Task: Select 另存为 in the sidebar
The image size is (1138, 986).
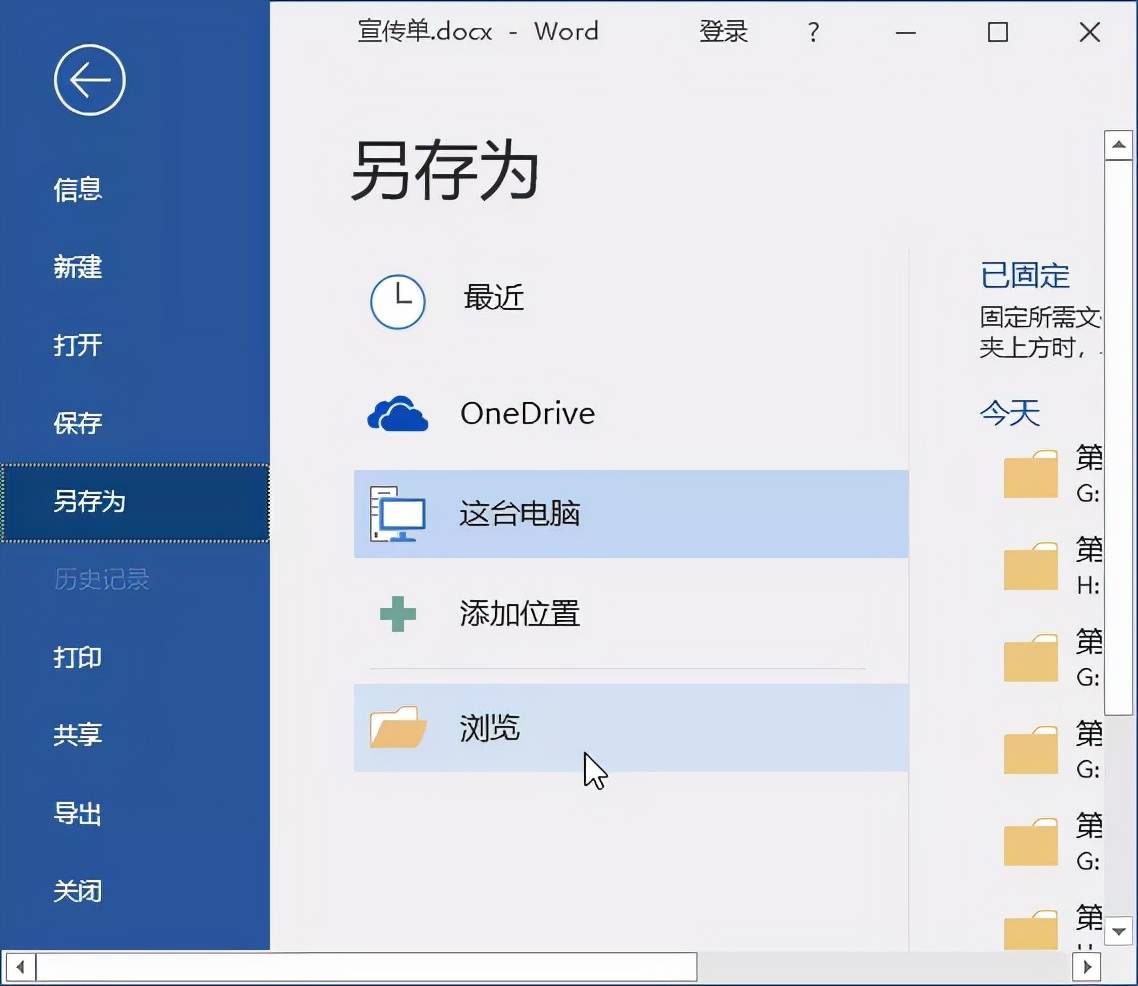Action: tap(135, 502)
